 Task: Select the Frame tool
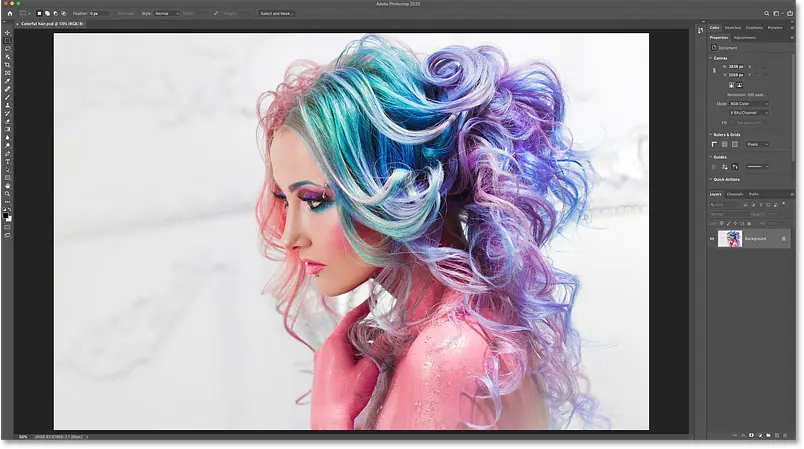coord(7,73)
